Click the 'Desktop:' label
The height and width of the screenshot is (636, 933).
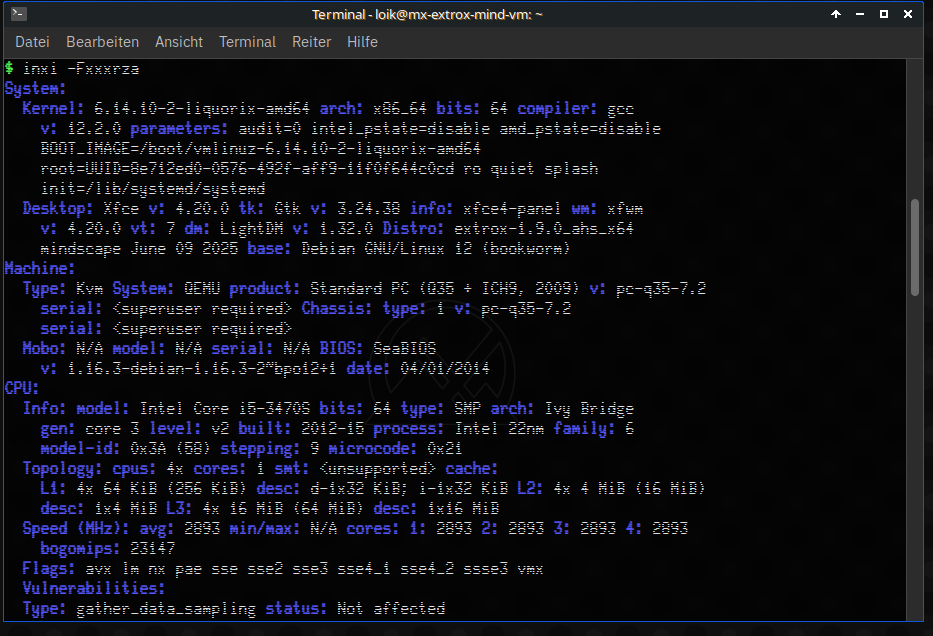tap(58, 209)
